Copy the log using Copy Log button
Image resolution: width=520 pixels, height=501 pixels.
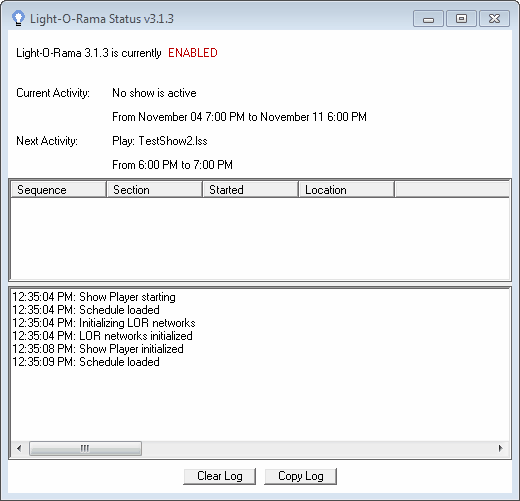300,476
